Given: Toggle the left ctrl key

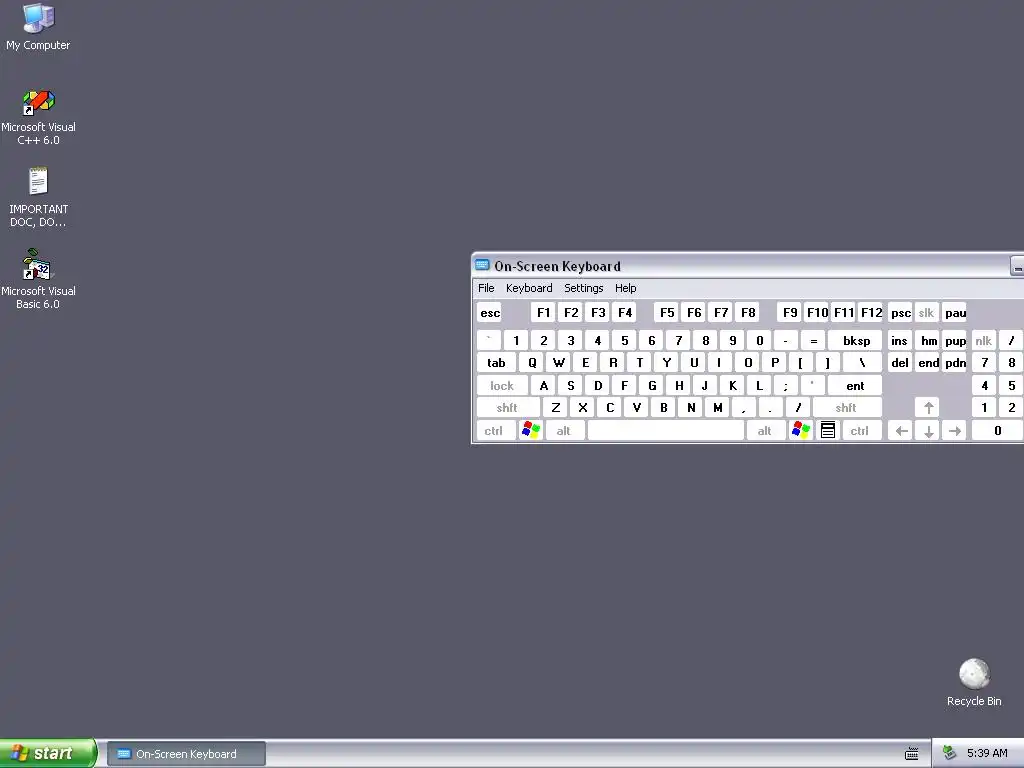Looking at the screenshot, I should (494, 430).
